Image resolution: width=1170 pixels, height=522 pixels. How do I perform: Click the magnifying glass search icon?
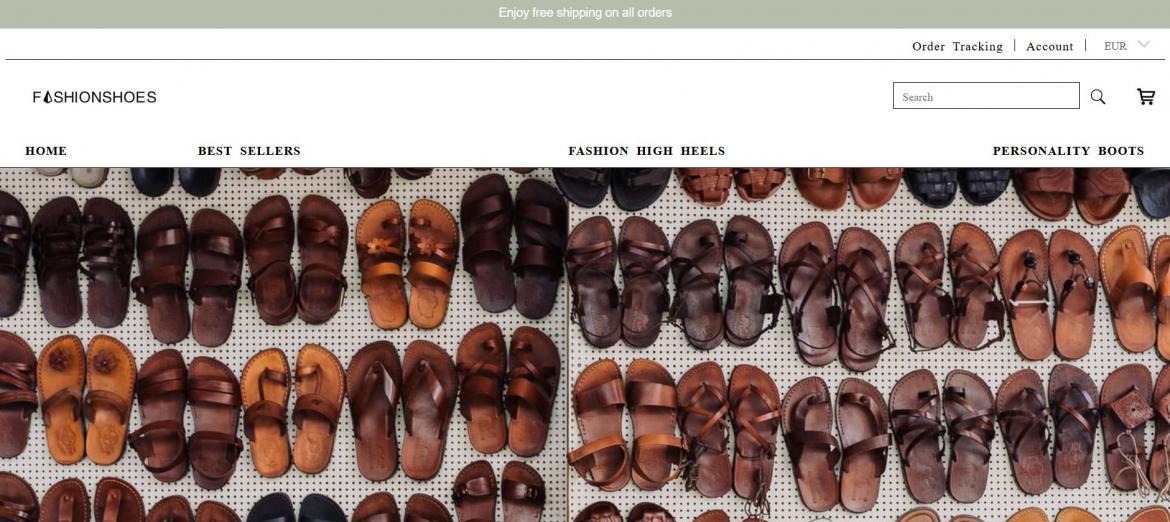[x=1098, y=96]
